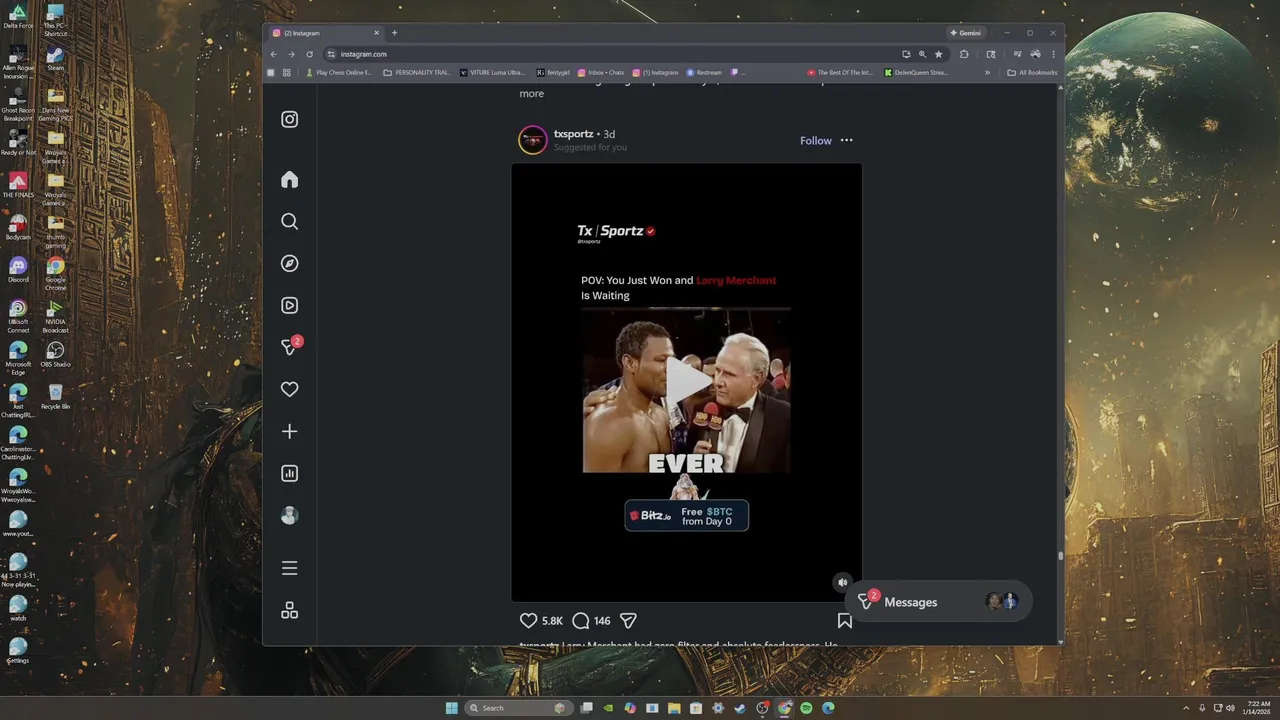
Task: Open the Inbox • Chats bookmark
Action: (601, 72)
